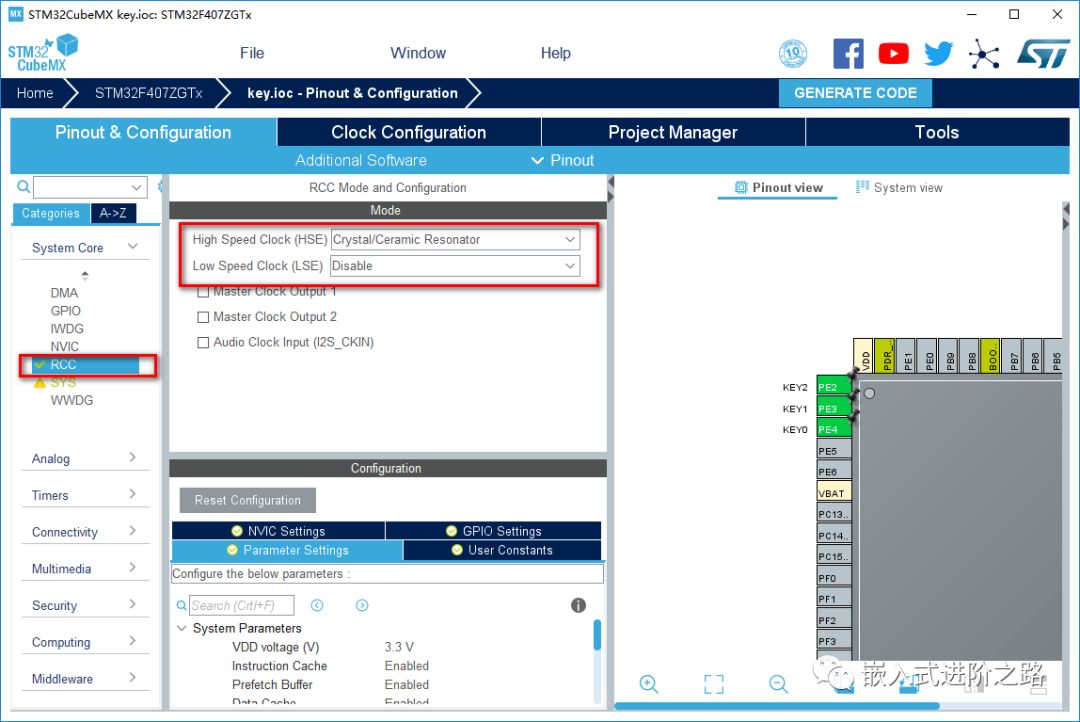This screenshot has height=722, width=1080.
Task: Open the Twitter link icon
Action: pyautogui.click(x=938, y=53)
